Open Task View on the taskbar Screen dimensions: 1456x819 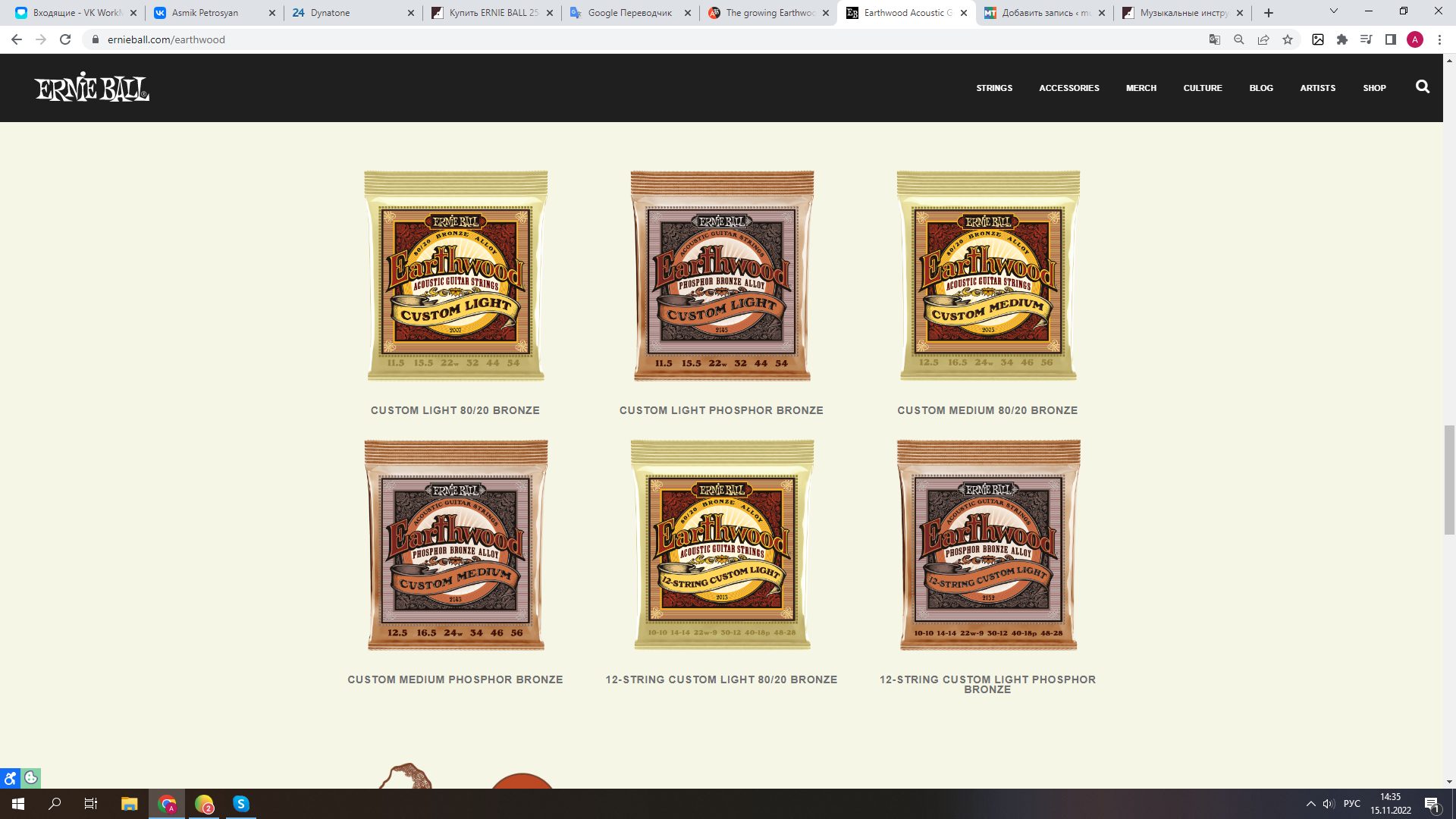[x=91, y=804]
